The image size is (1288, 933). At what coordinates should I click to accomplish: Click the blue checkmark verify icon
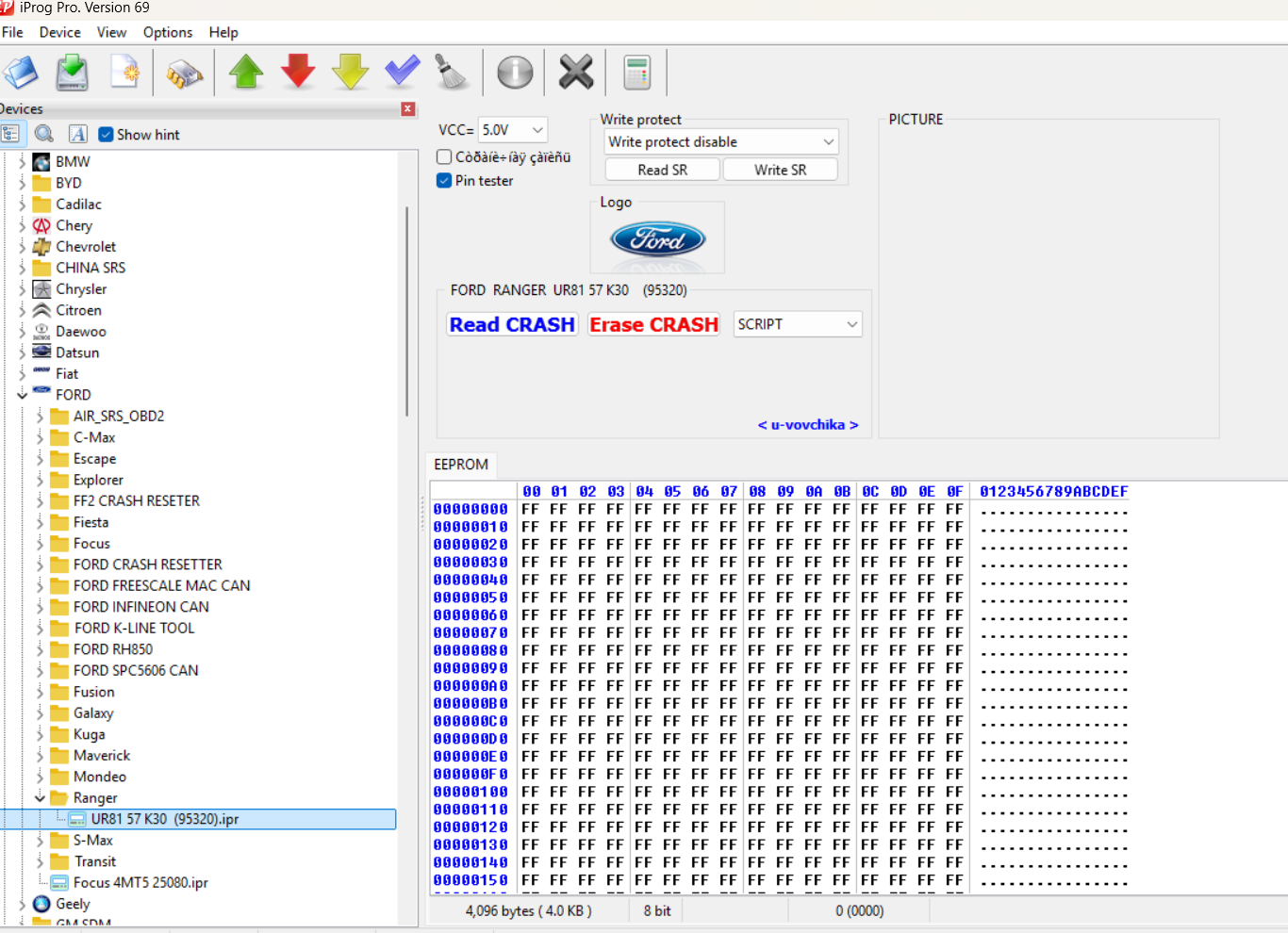[x=403, y=72]
